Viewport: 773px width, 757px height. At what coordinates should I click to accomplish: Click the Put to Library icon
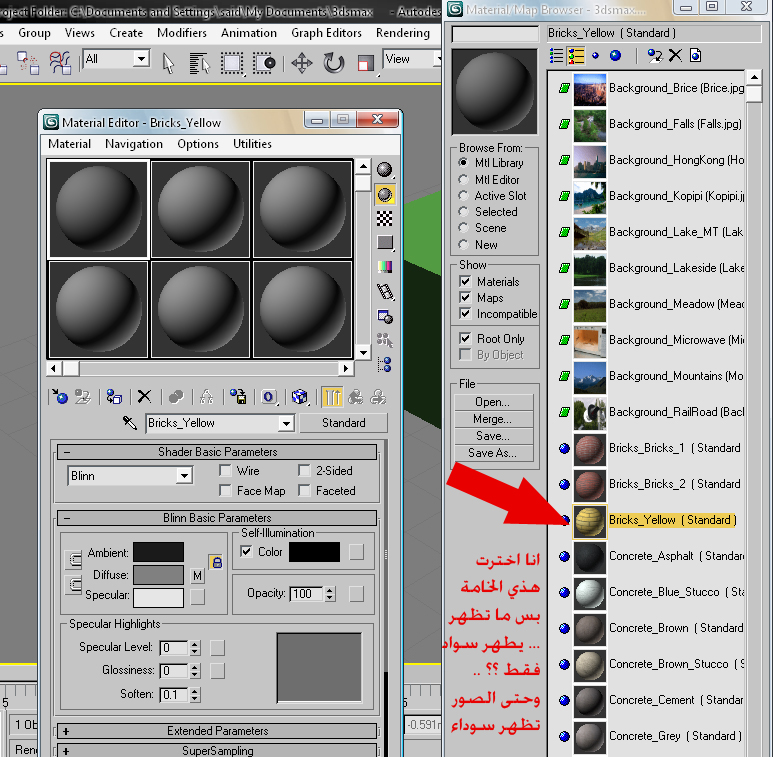238,397
